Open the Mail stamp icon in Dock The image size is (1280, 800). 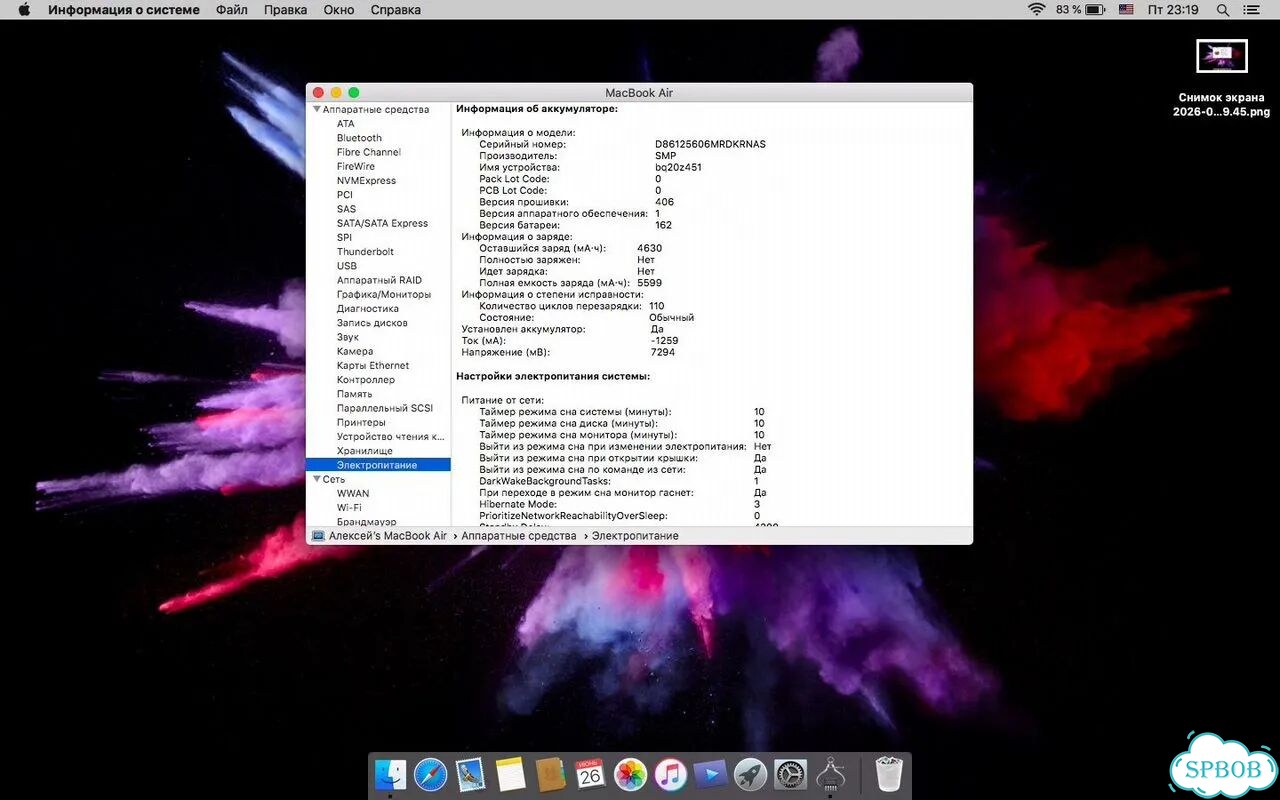[470, 774]
